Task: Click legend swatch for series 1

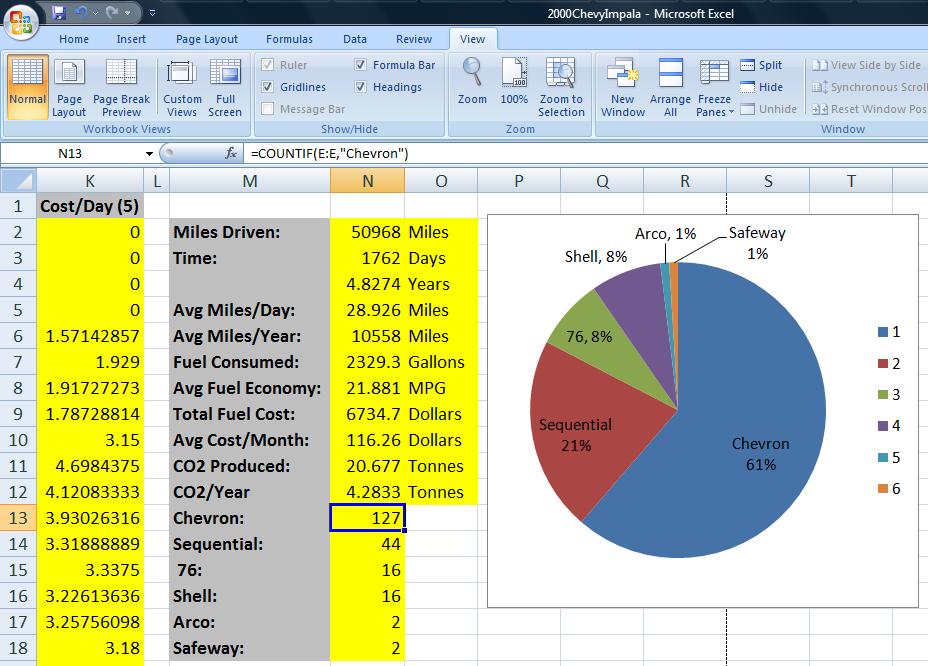Action: click(883, 332)
